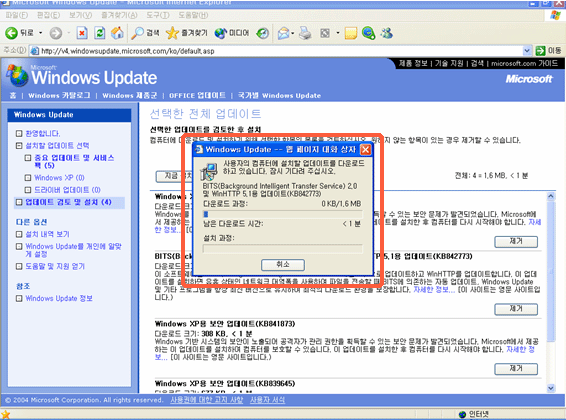Image resolution: width=566 pixels, height=420 pixels.
Task: Click the 취소 cancel button in dialog
Action: click(283, 265)
